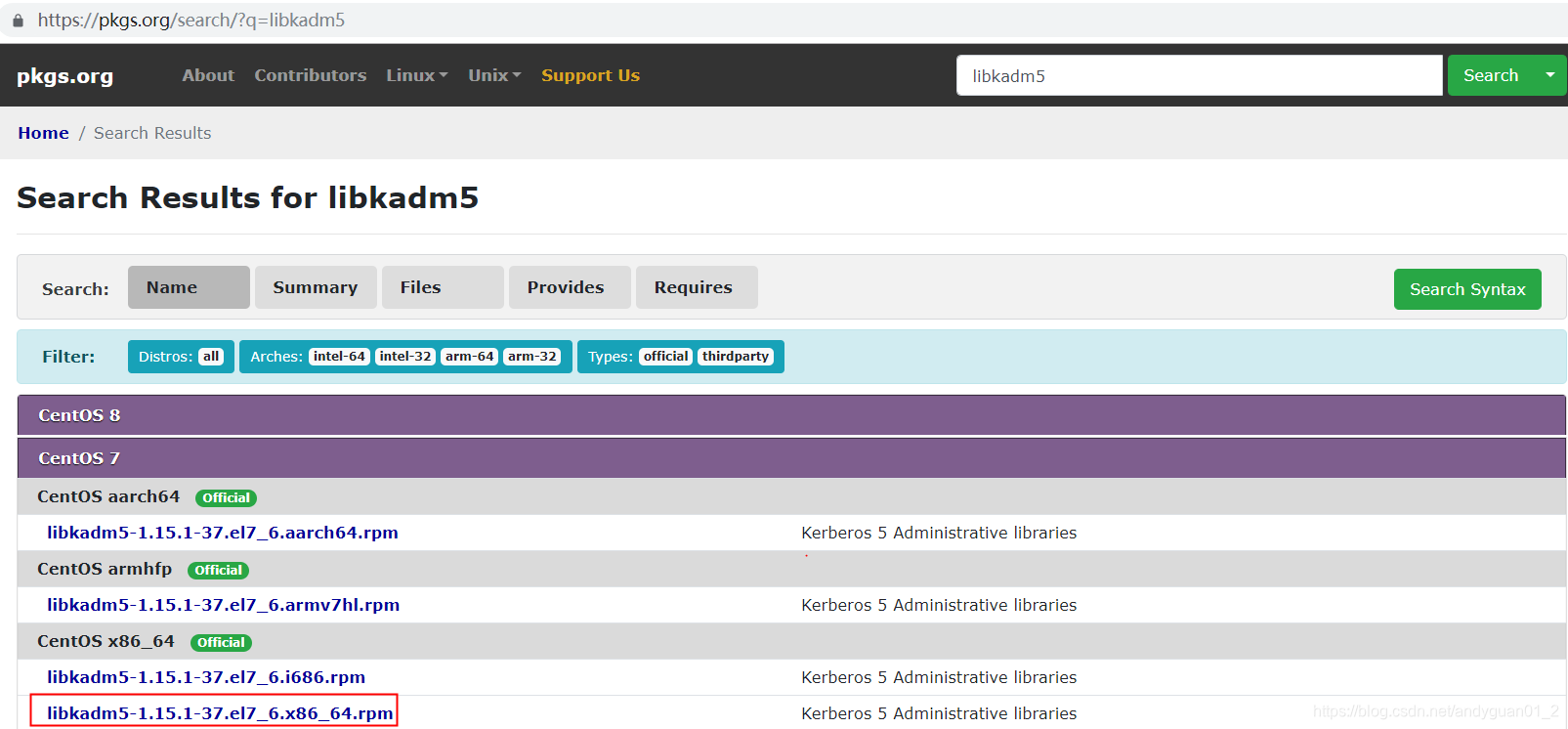Open libkadm5 i686.rpm package link
The image size is (1568, 729).
[206, 677]
